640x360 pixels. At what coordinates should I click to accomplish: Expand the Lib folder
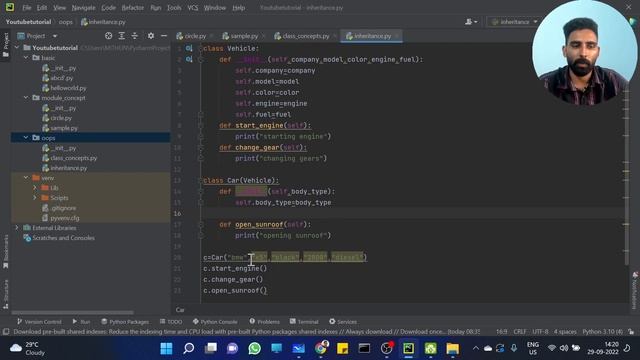pyautogui.click(x=35, y=188)
